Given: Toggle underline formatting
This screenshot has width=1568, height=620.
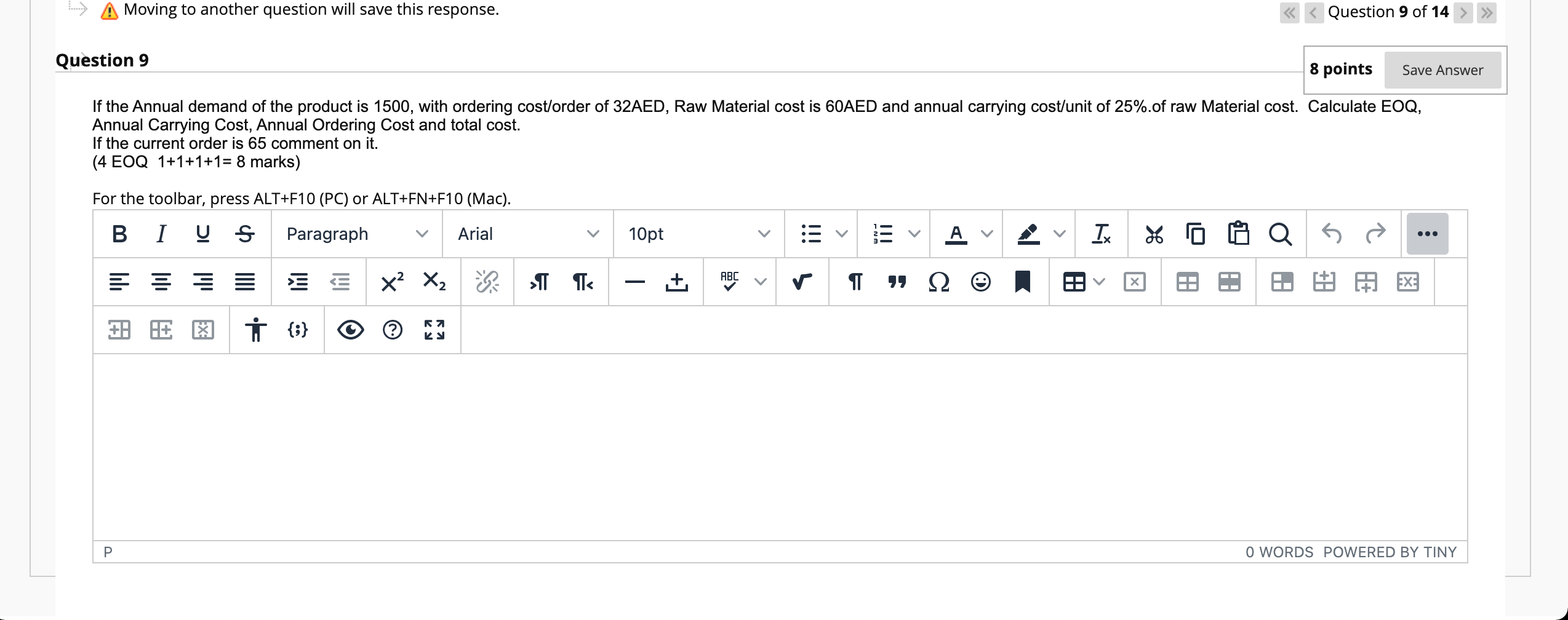Looking at the screenshot, I should 203,234.
